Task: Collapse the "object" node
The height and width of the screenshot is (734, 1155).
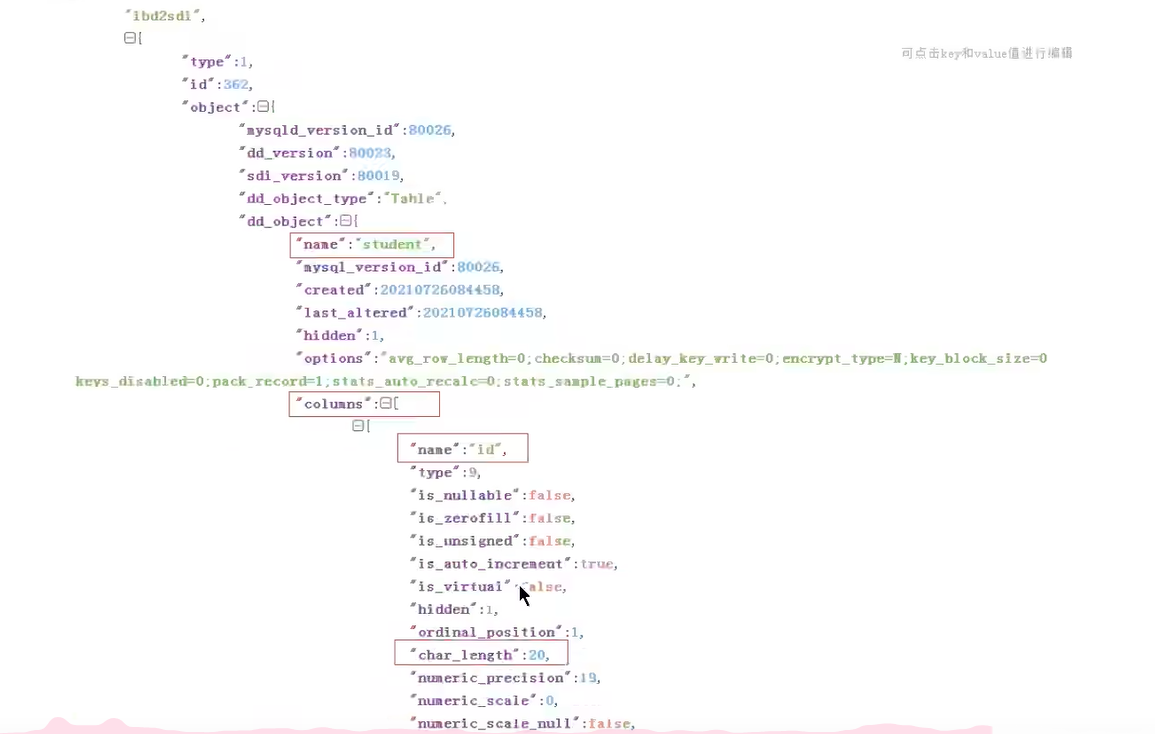Action: [263, 107]
